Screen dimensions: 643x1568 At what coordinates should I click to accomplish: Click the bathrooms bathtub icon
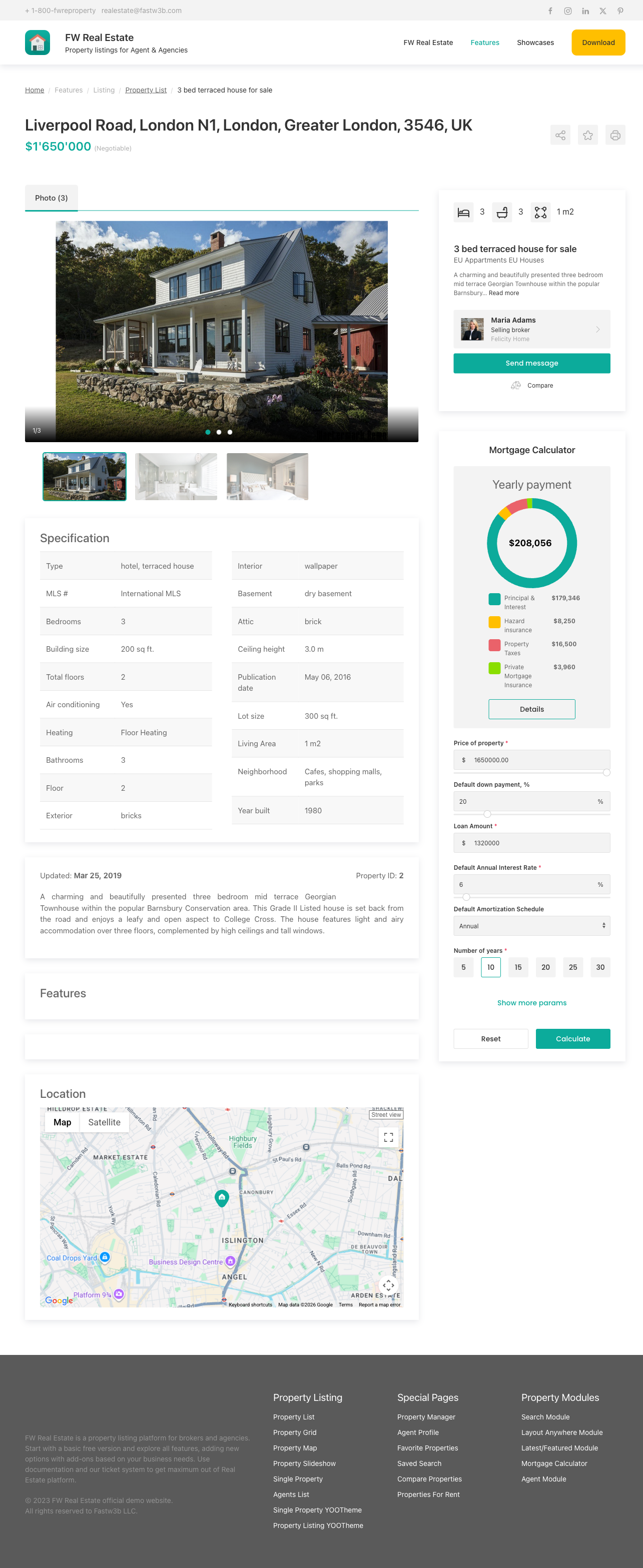(x=502, y=213)
